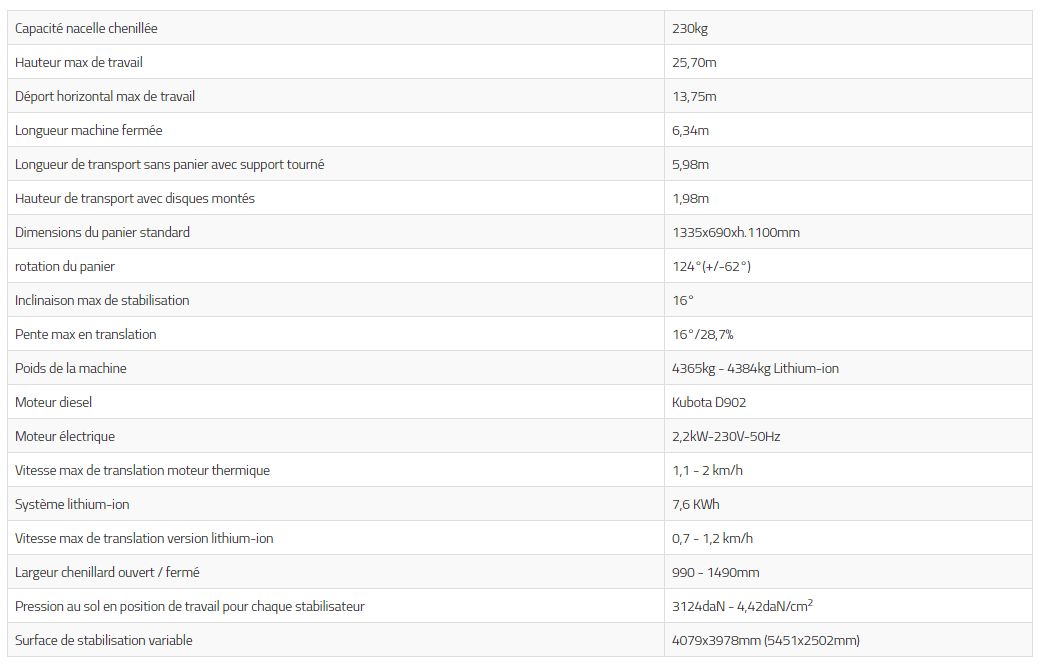Click the 'rotation du panier' label

click(65, 266)
